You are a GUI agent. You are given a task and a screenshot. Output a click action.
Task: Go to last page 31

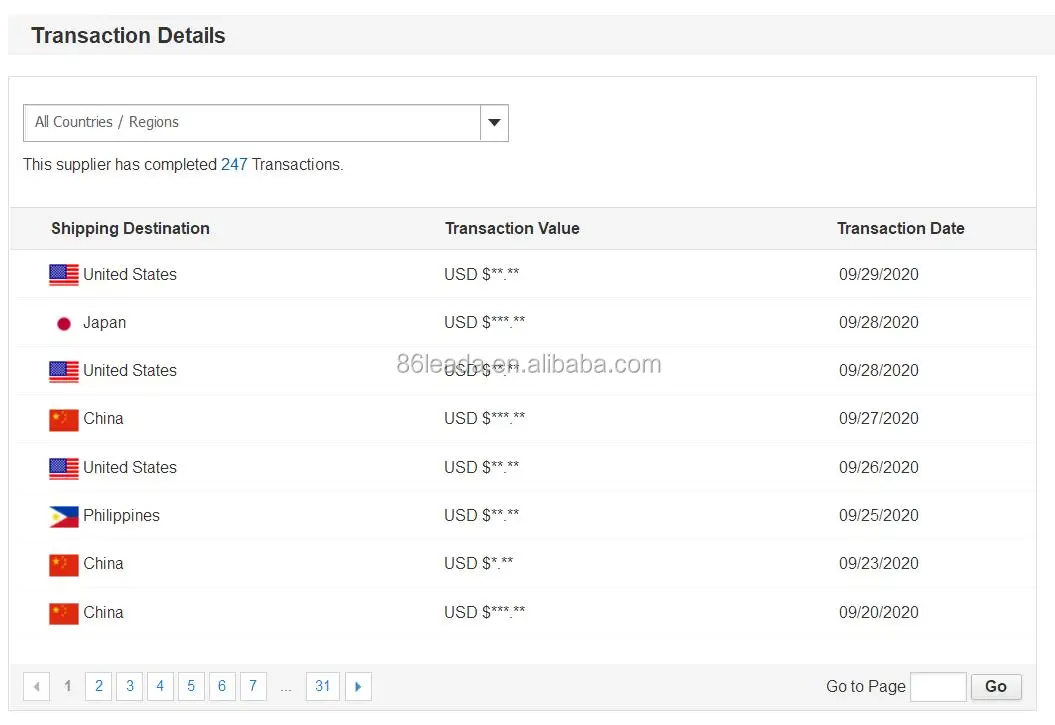point(322,686)
